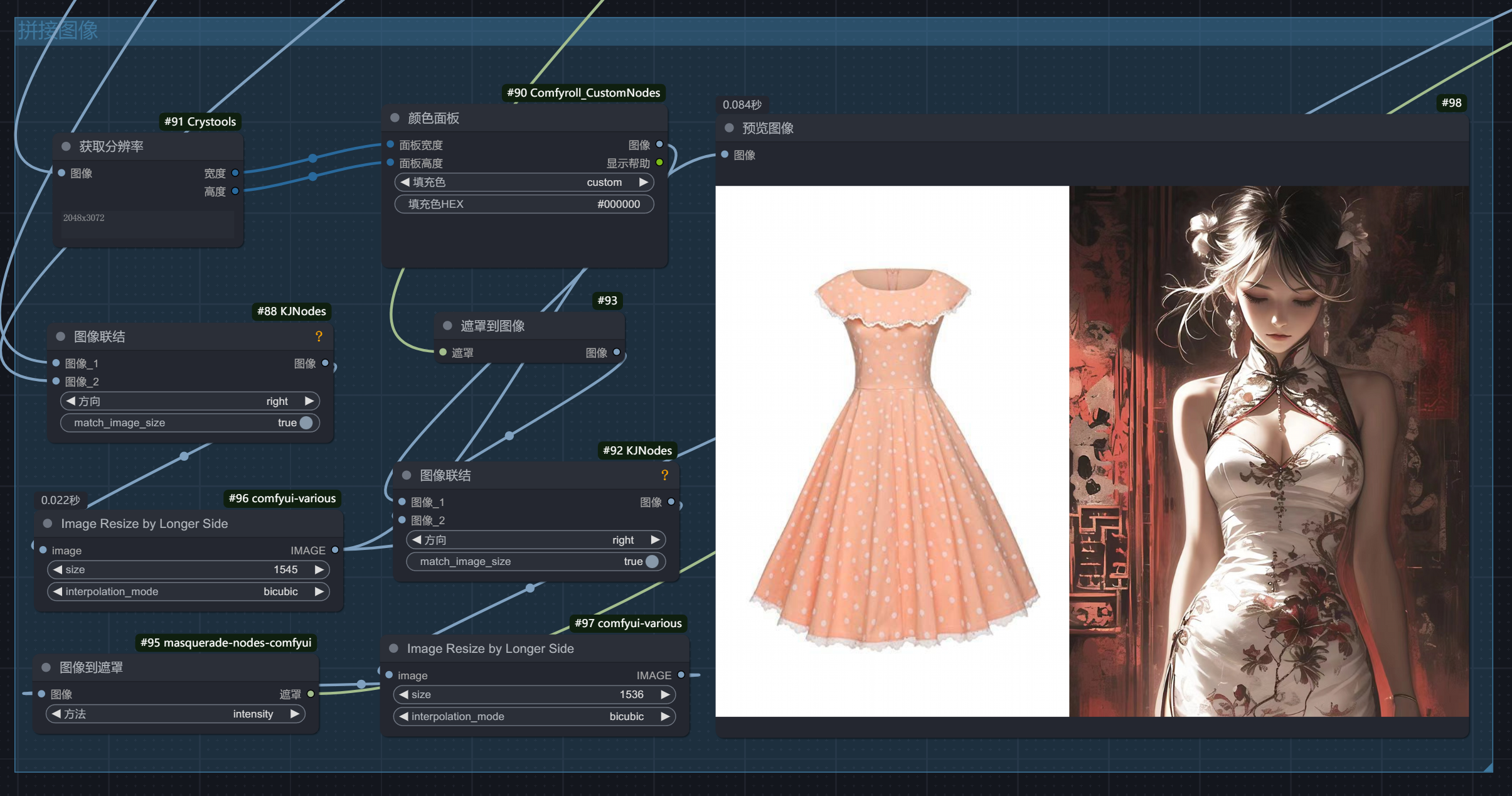1512x796 pixels.
Task: Click the #95 masquerade-nodes-comfyui badge
Action: (x=226, y=642)
